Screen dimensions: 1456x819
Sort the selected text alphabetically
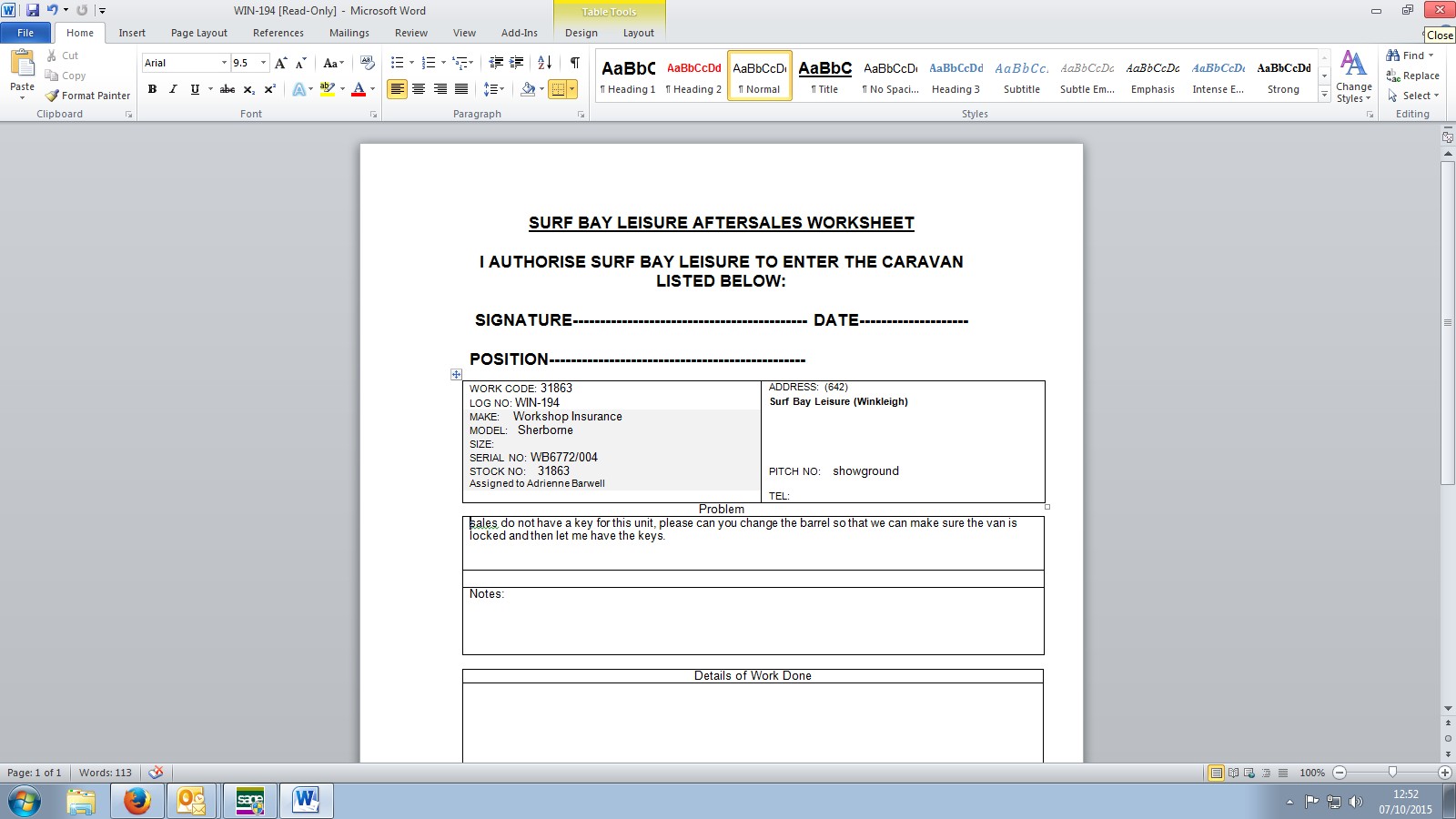[545, 63]
